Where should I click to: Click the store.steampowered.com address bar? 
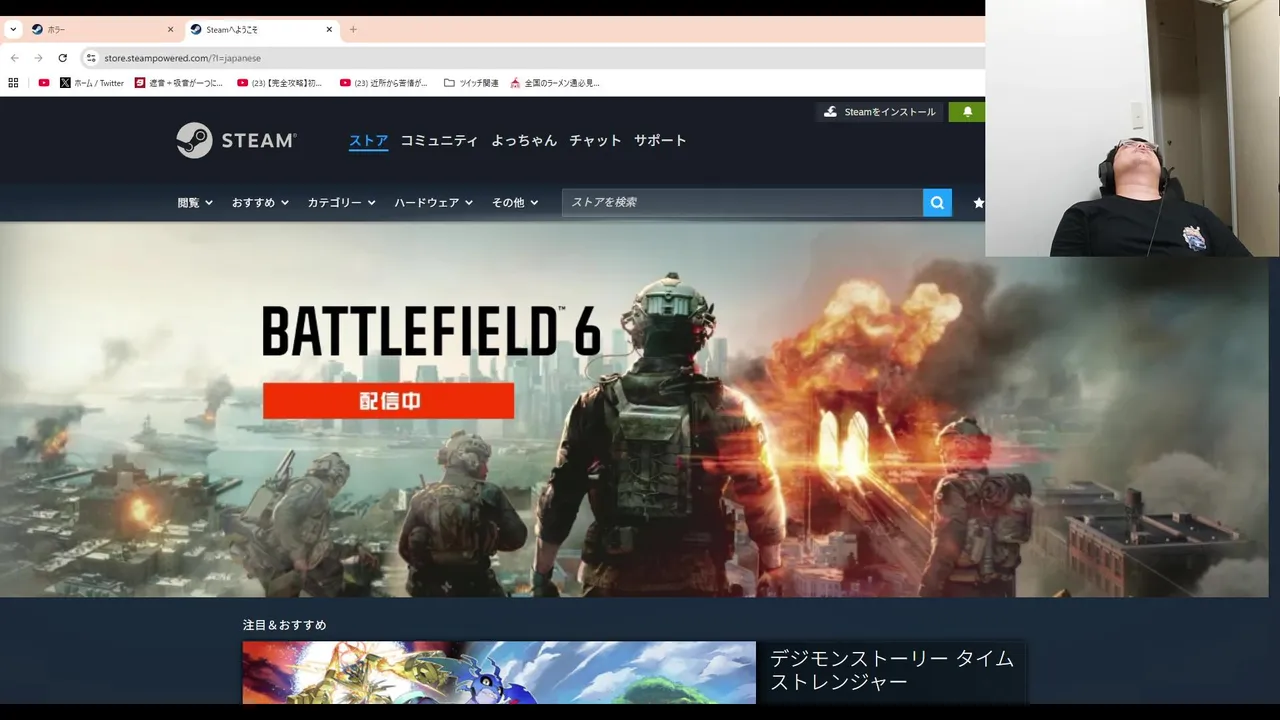532,58
